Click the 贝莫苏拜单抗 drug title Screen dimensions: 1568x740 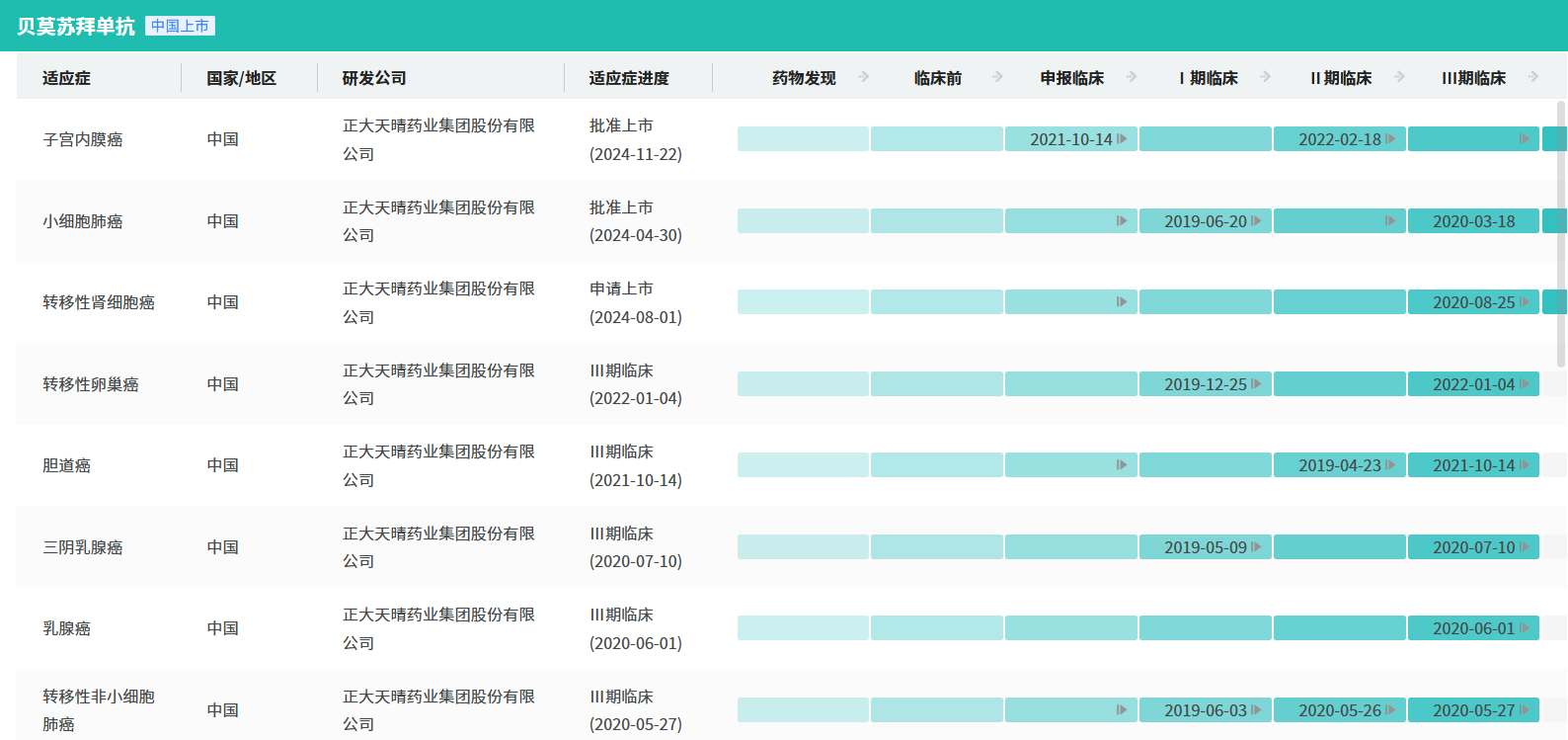75,27
